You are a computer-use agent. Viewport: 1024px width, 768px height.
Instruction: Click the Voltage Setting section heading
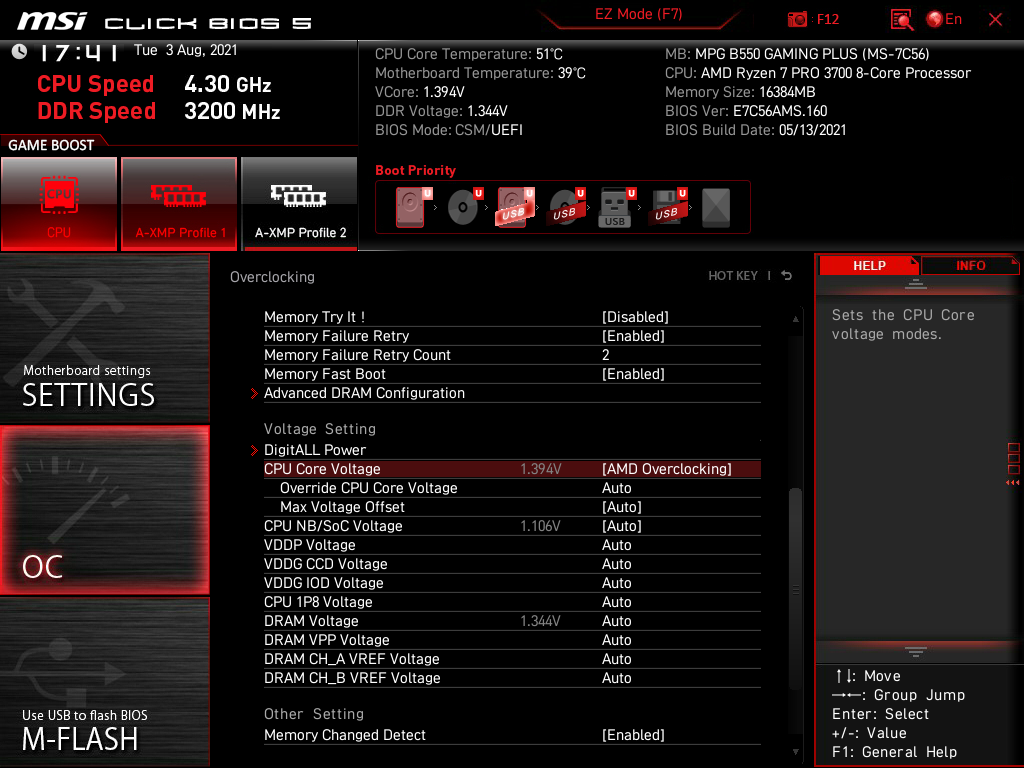tap(320, 429)
